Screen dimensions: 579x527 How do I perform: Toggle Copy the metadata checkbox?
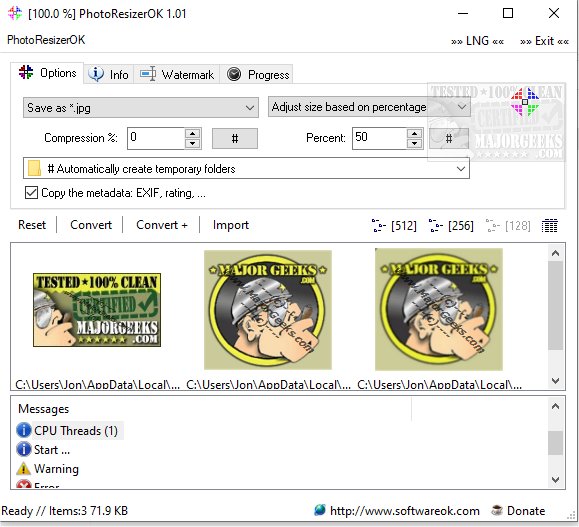pyautogui.click(x=31, y=193)
